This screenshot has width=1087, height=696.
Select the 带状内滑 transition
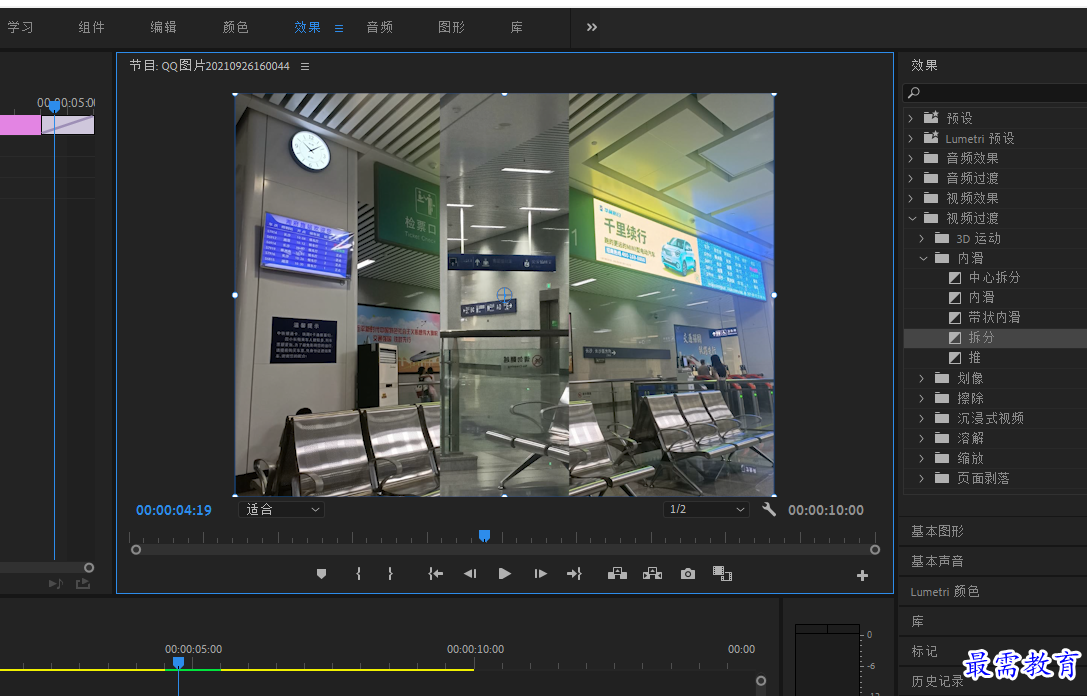995,317
